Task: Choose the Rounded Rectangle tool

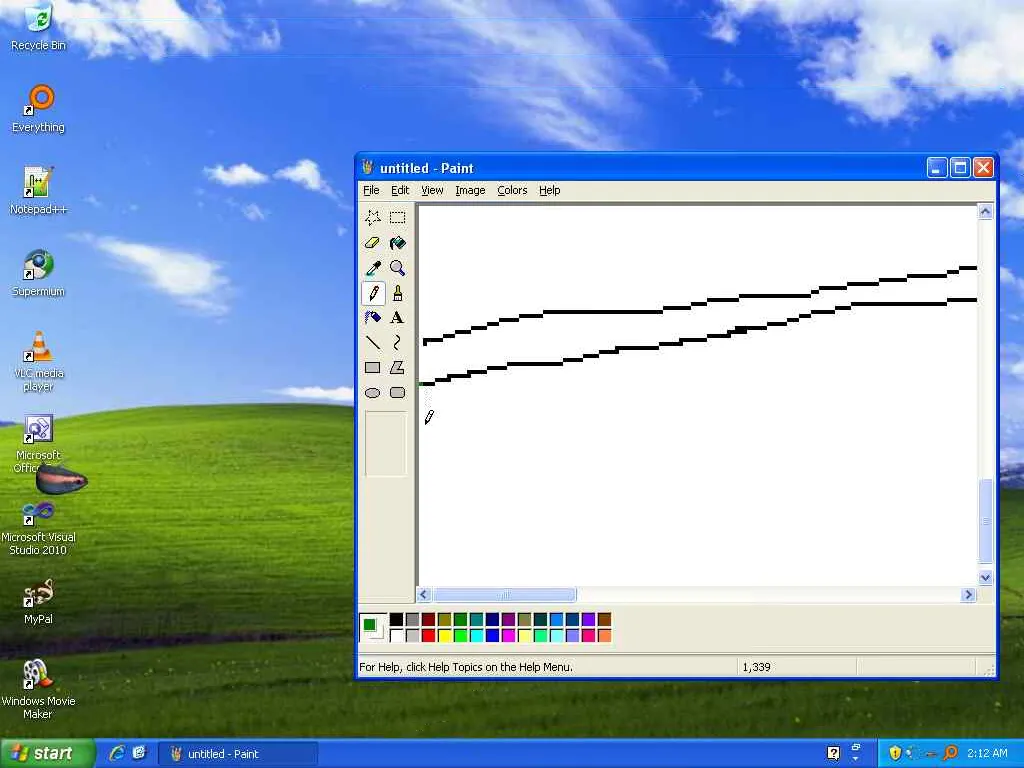Action: (x=397, y=392)
